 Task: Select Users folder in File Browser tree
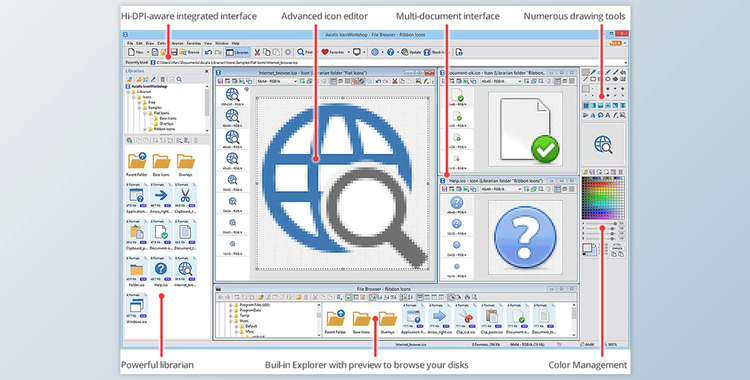[x=244, y=321]
